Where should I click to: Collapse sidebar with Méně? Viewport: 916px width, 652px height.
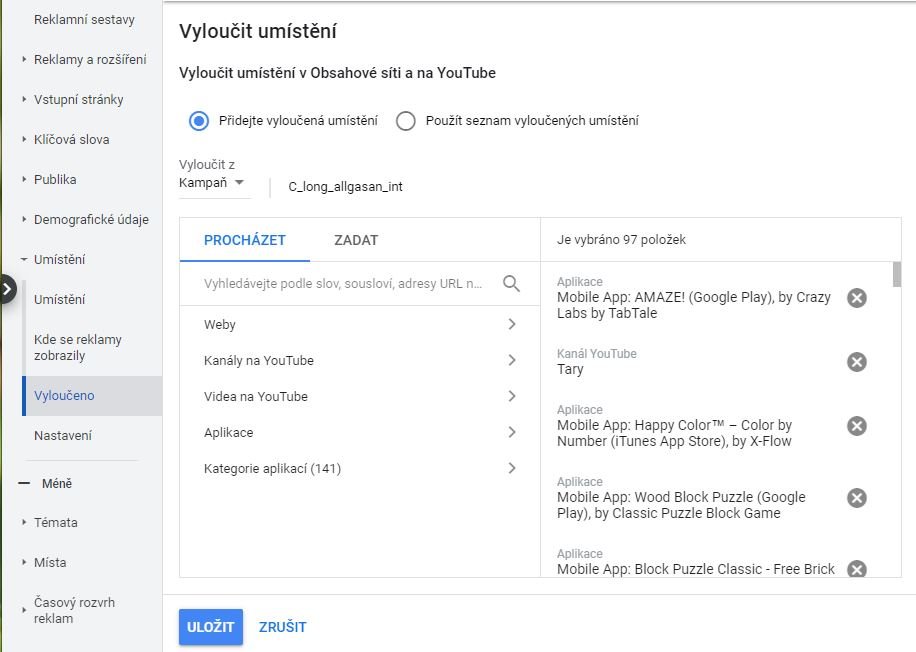point(46,484)
